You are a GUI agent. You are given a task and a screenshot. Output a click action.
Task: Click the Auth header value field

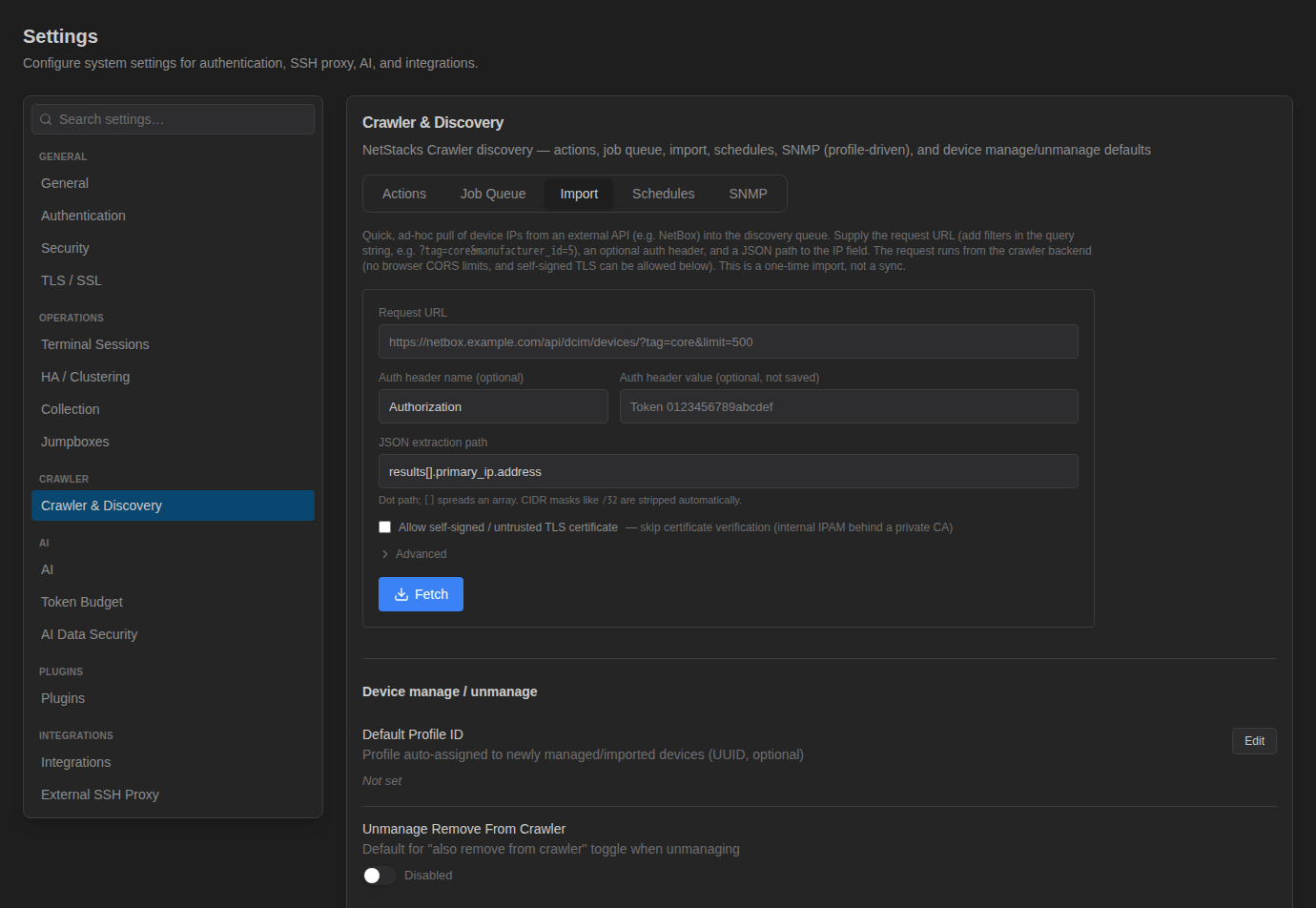tap(849, 406)
